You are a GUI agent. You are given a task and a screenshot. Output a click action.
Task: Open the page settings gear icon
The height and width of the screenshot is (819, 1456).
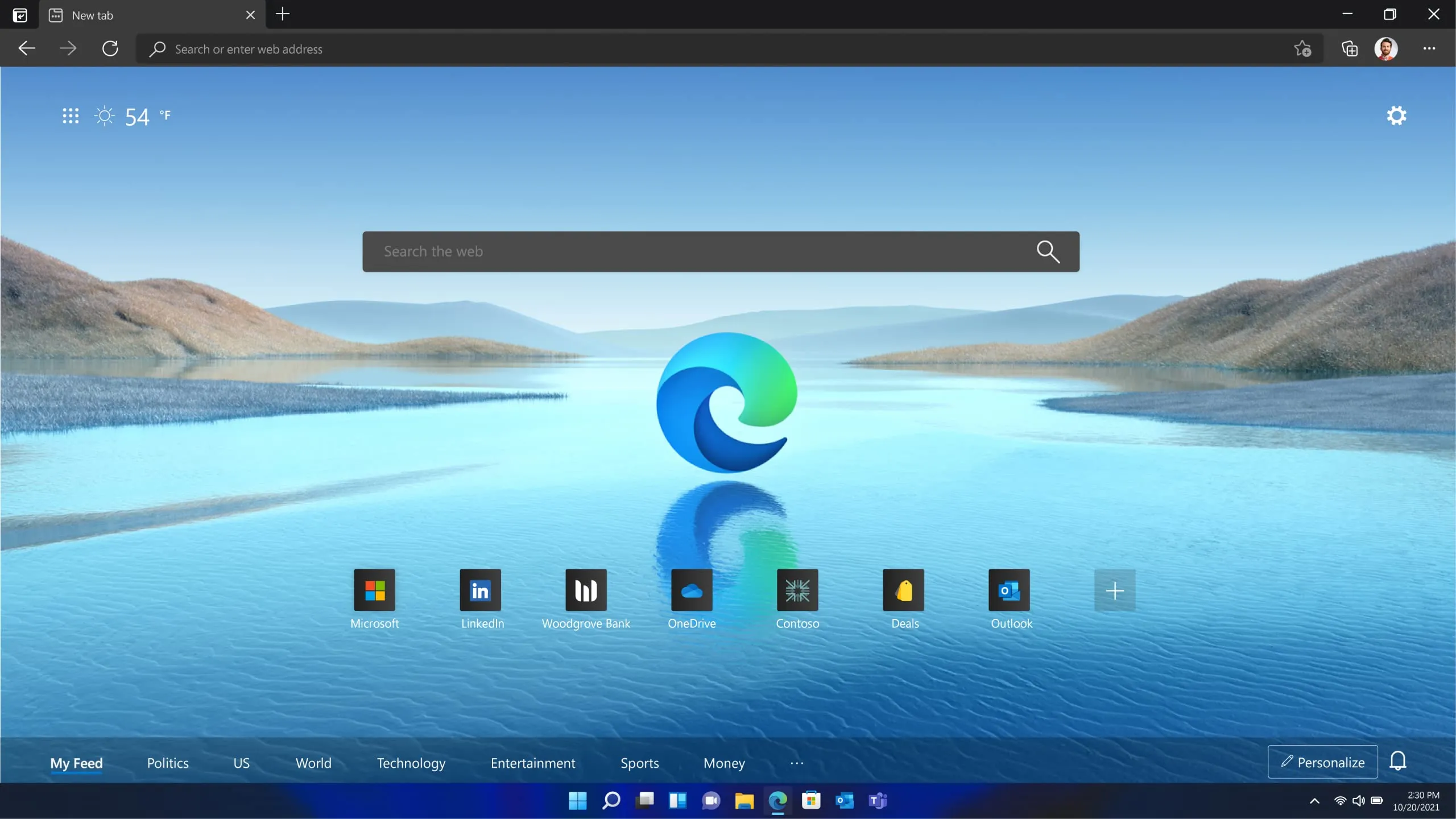(1396, 116)
